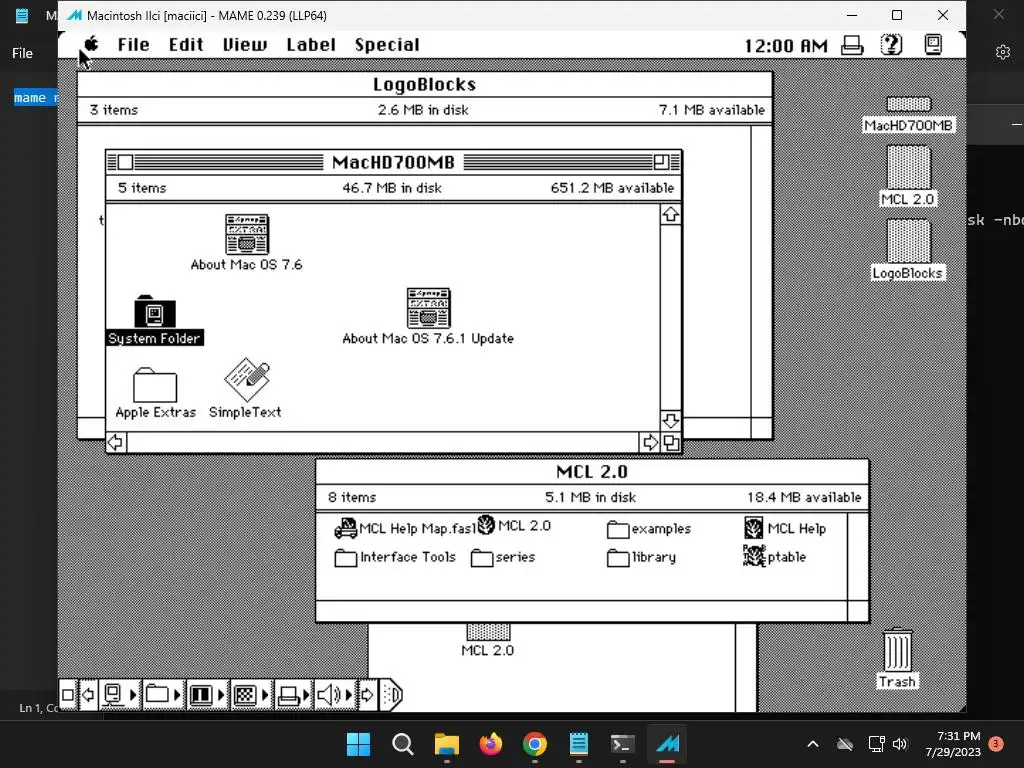Select the Trash icon
1024x768 pixels.
898,650
